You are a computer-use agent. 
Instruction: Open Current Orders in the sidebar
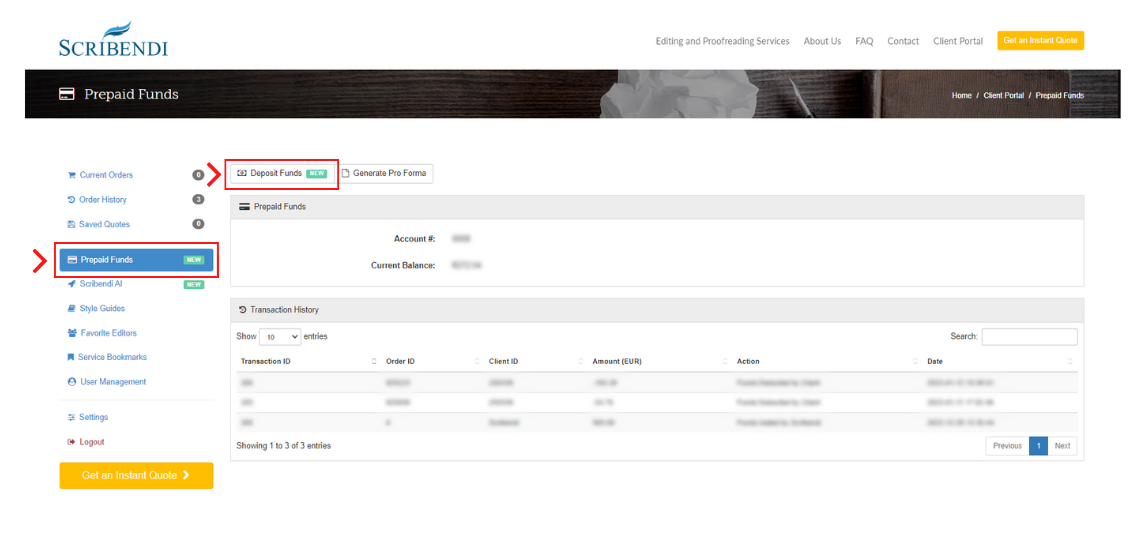coord(106,175)
